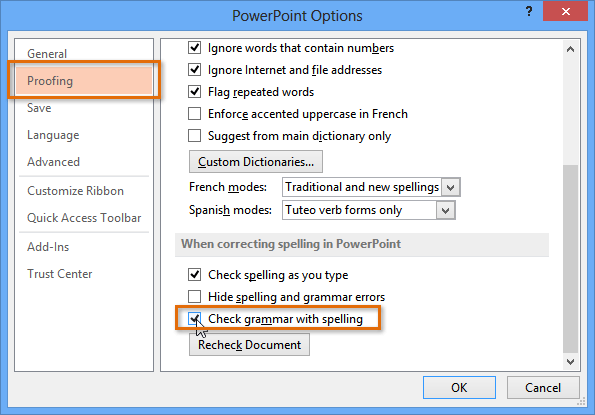The width and height of the screenshot is (595, 415).
Task: Open Quick Access Toolbar settings
Action: (84, 218)
